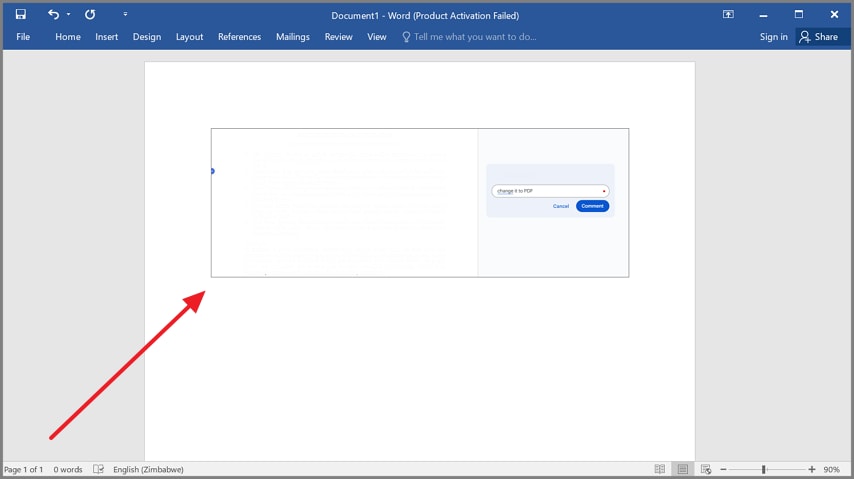Select the inserted screenshot picture in the document
Screen dimensions: 854x479
coord(420,203)
